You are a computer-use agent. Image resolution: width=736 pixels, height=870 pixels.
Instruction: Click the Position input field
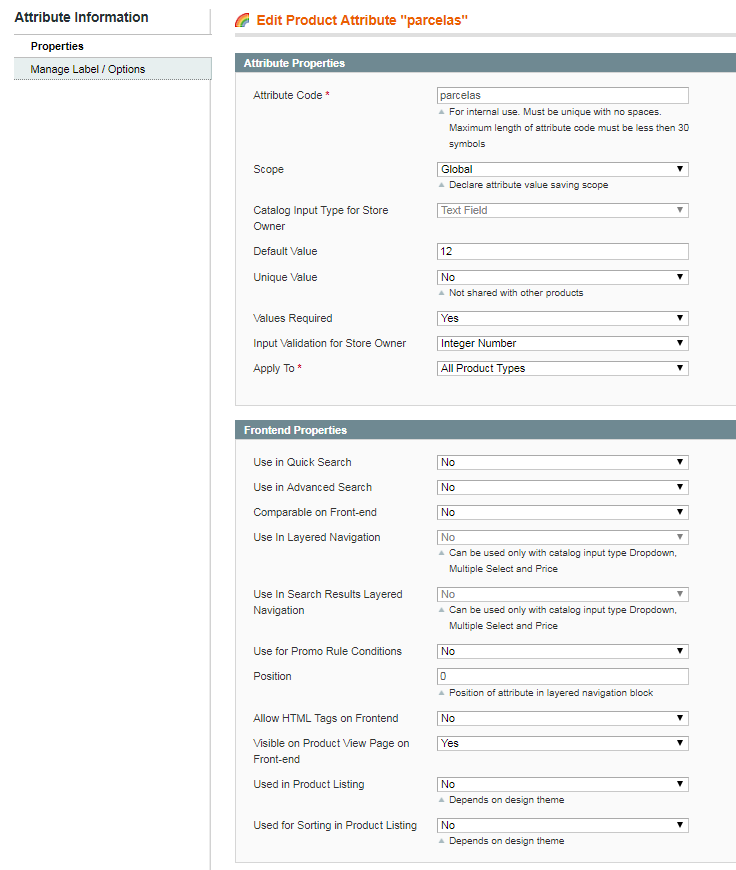563,676
